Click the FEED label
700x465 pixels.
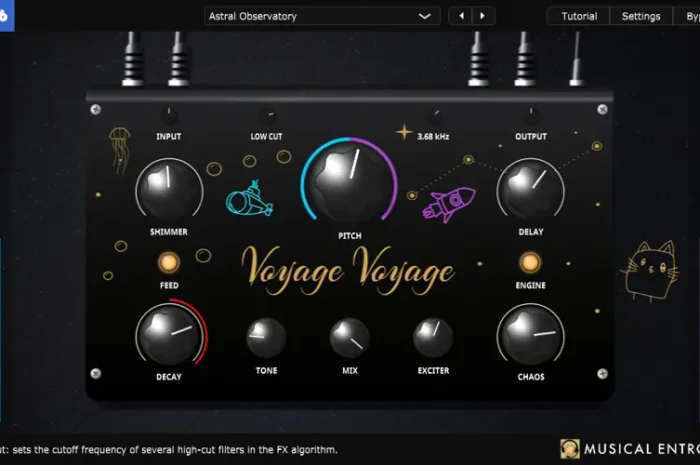click(x=169, y=285)
